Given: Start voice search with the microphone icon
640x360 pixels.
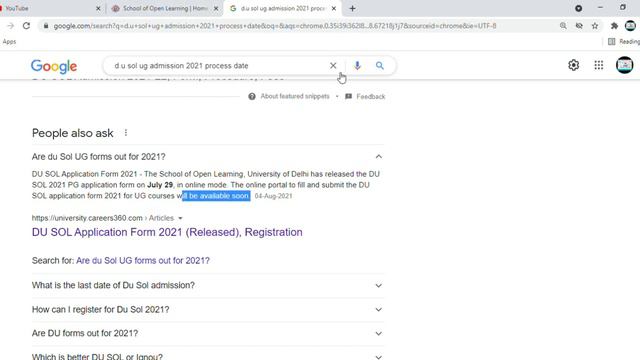Looking at the screenshot, I should [x=357, y=66].
